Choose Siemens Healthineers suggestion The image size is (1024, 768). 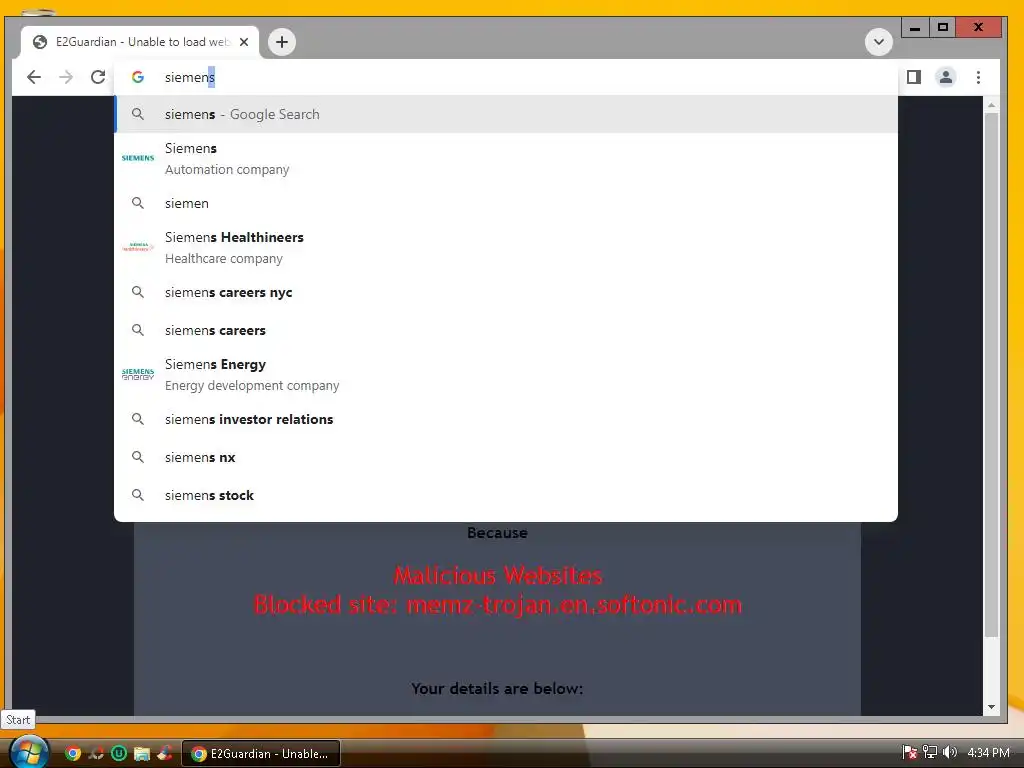[506, 248]
